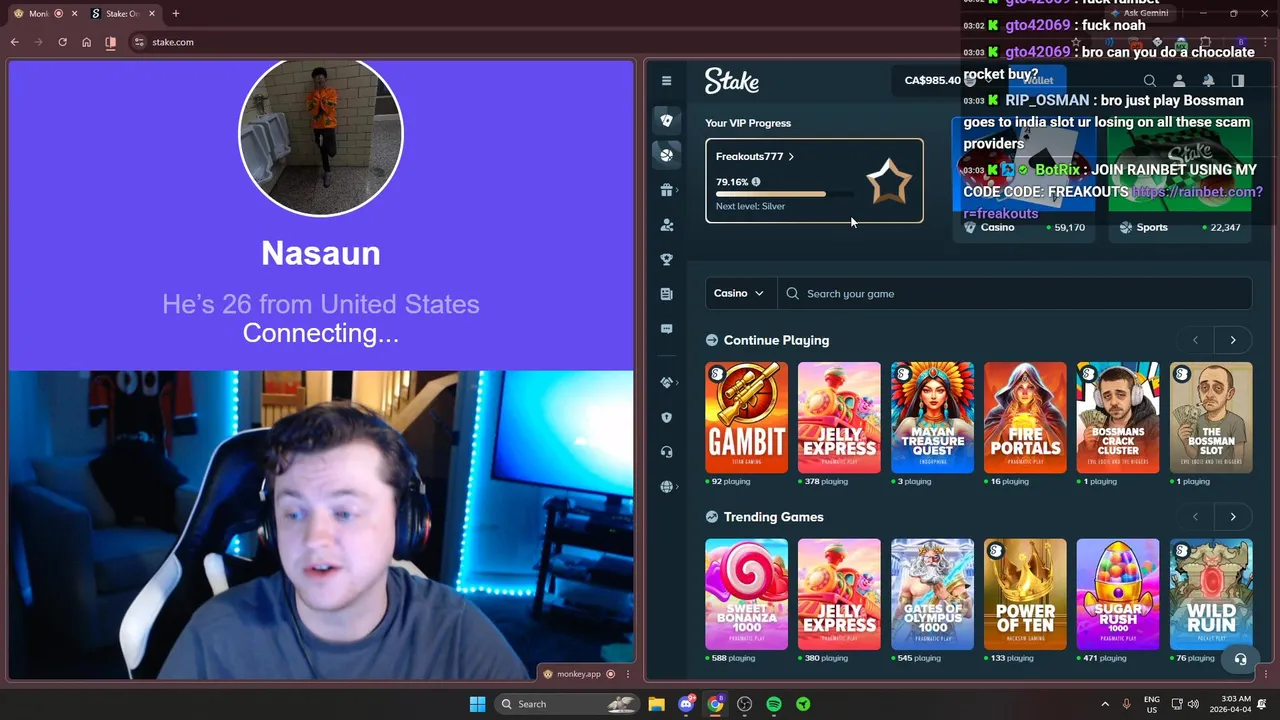Show previous Continue Playing games
1280x720 pixels.
pyautogui.click(x=1195, y=340)
